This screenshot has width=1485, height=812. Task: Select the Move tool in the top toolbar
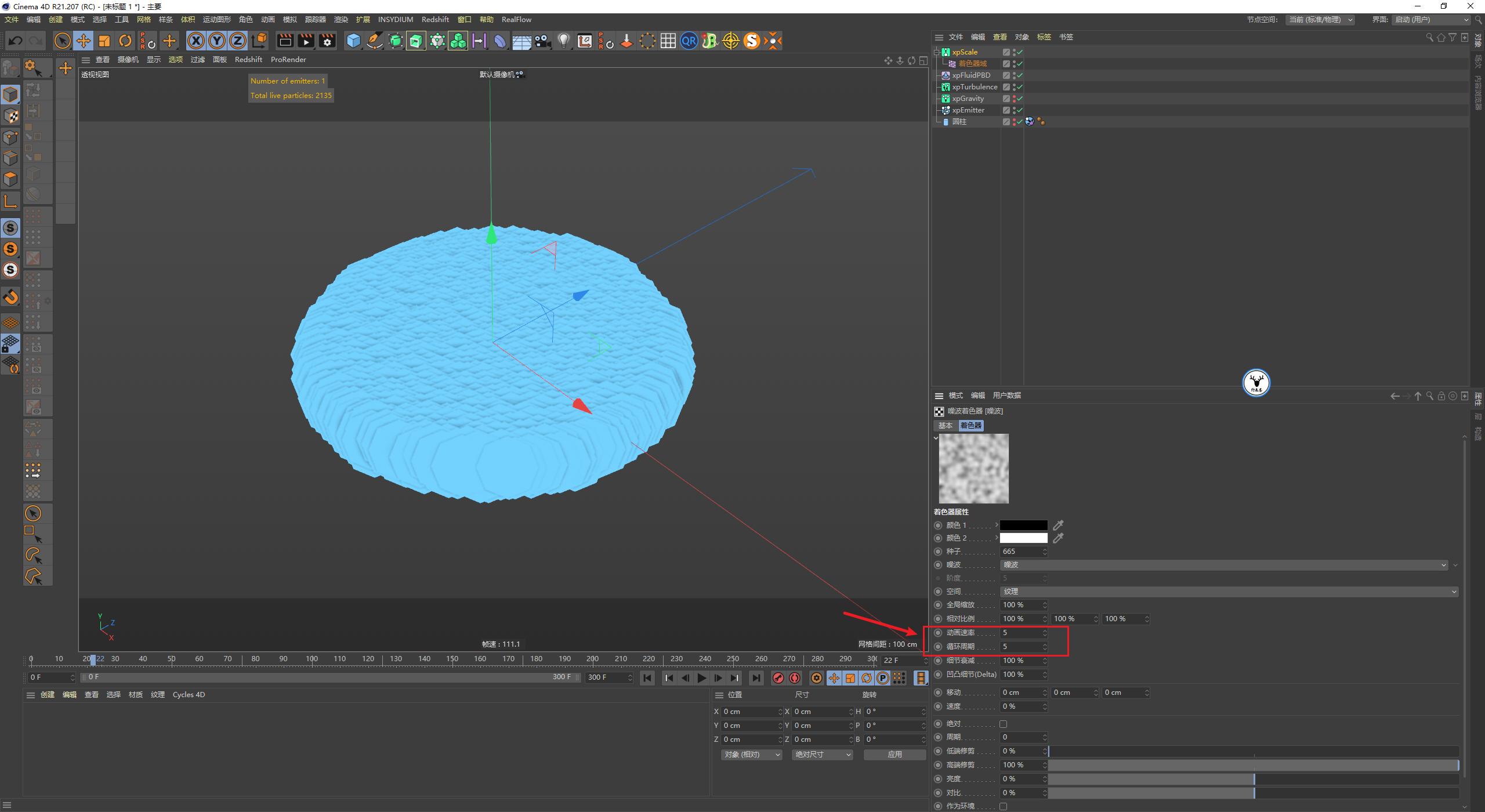coord(84,41)
